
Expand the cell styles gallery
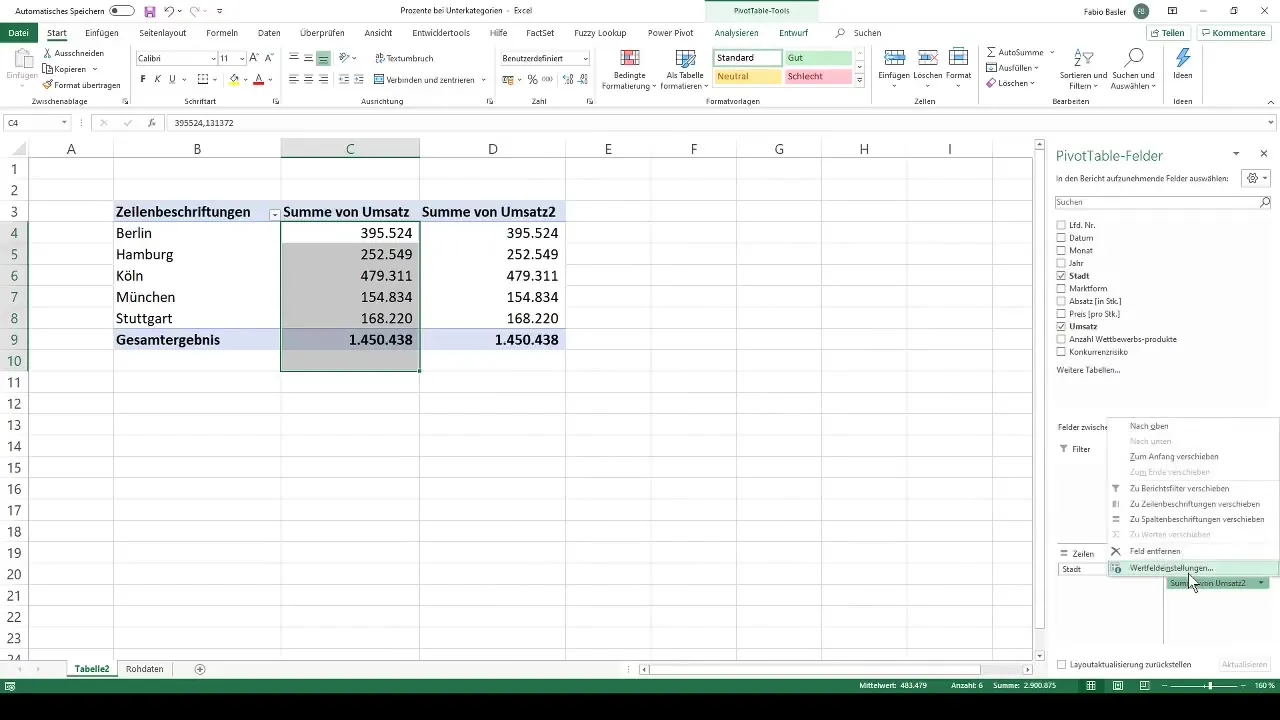pyautogui.click(x=859, y=80)
